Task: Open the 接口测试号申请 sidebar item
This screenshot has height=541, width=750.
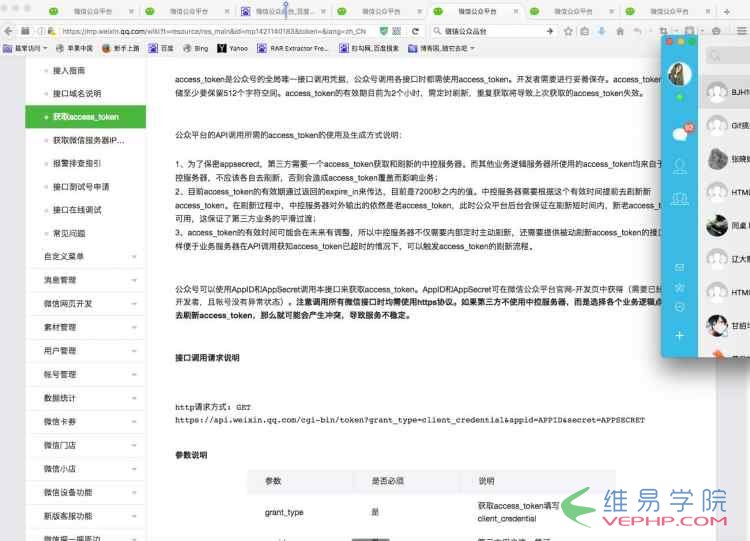Action: point(80,187)
